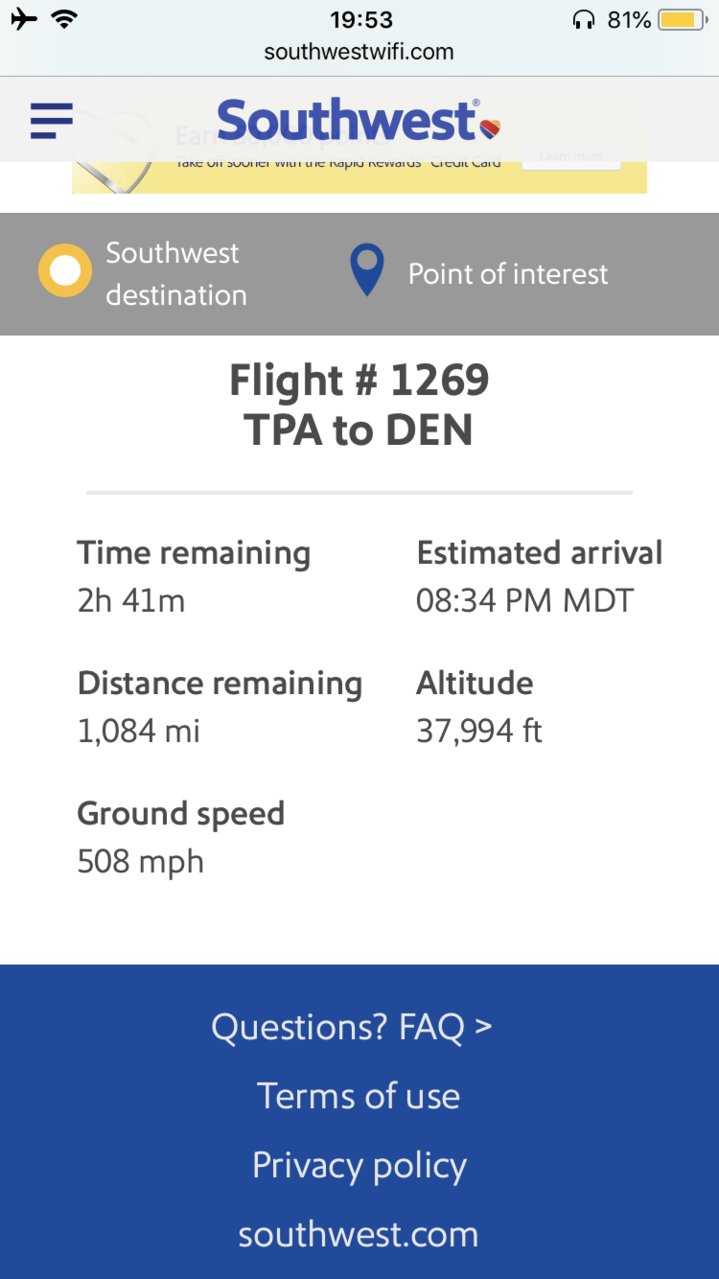Tap the Flight # 1269 heading
Viewport: 719px width, 1279px height.
[359, 380]
